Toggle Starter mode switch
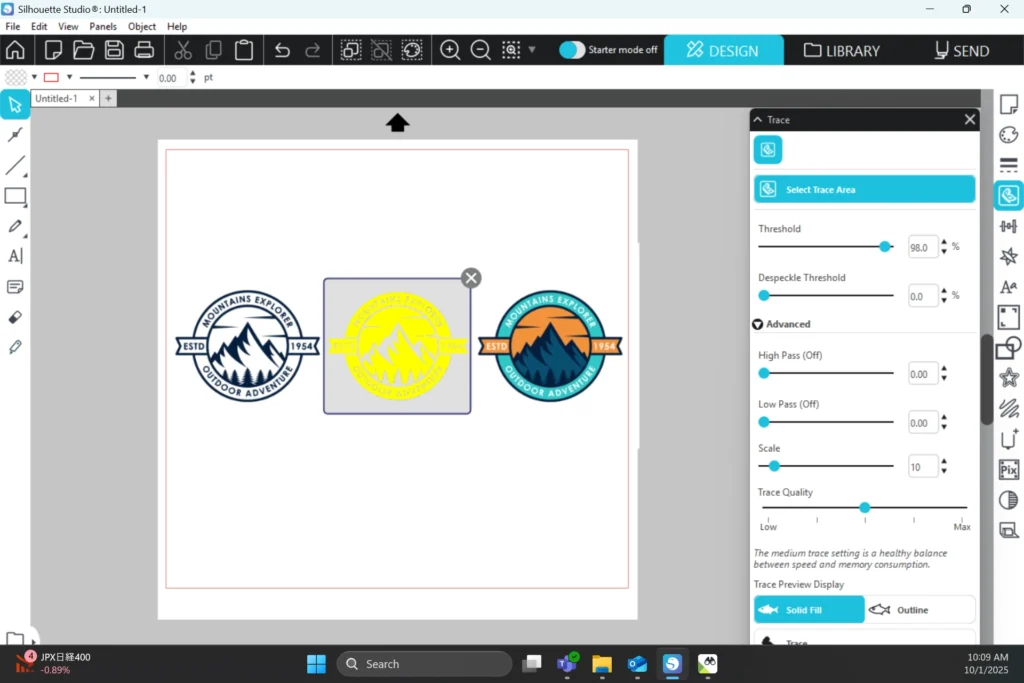The width and height of the screenshot is (1024, 683). [572, 50]
